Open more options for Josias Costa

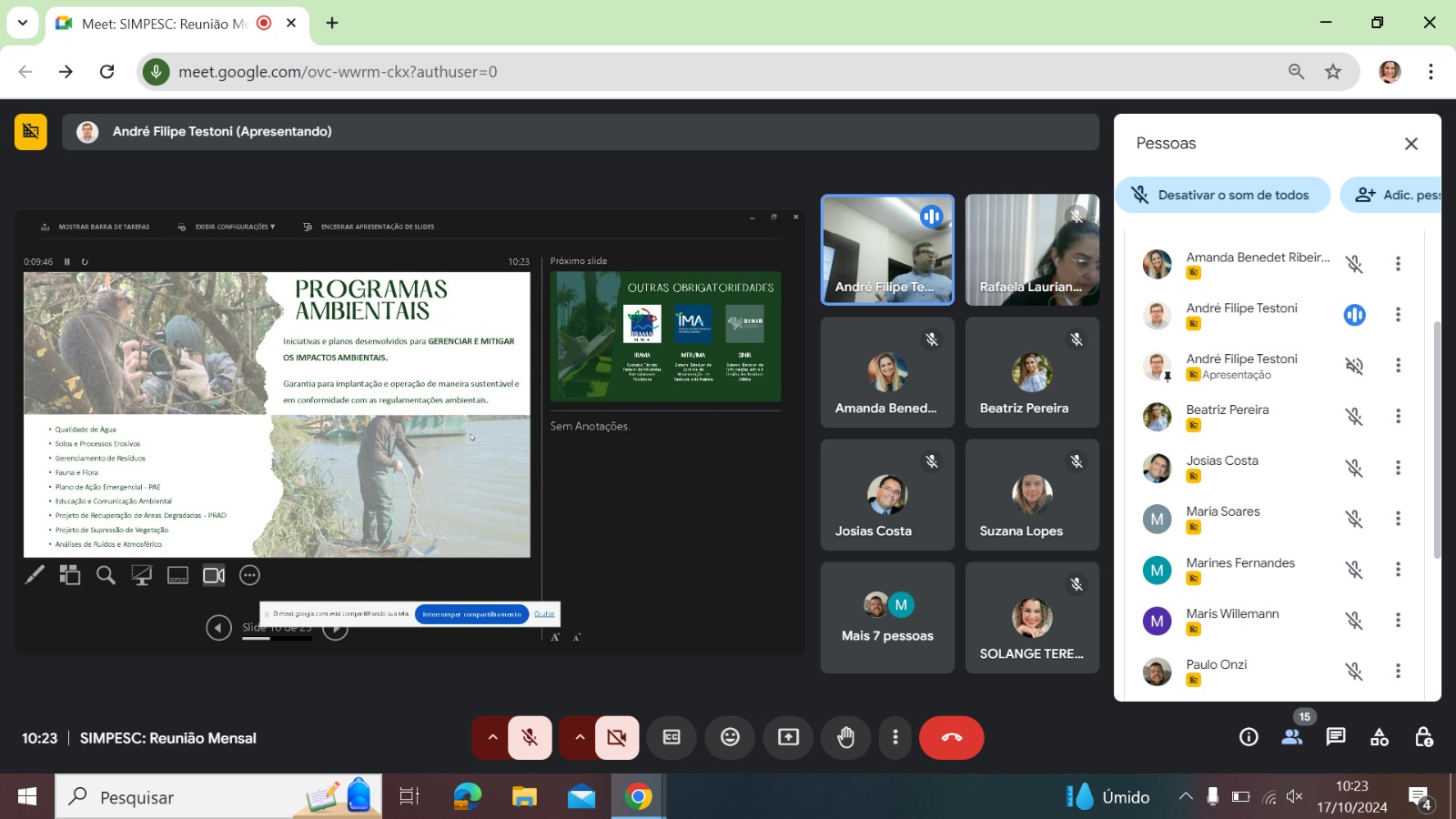(x=1398, y=468)
